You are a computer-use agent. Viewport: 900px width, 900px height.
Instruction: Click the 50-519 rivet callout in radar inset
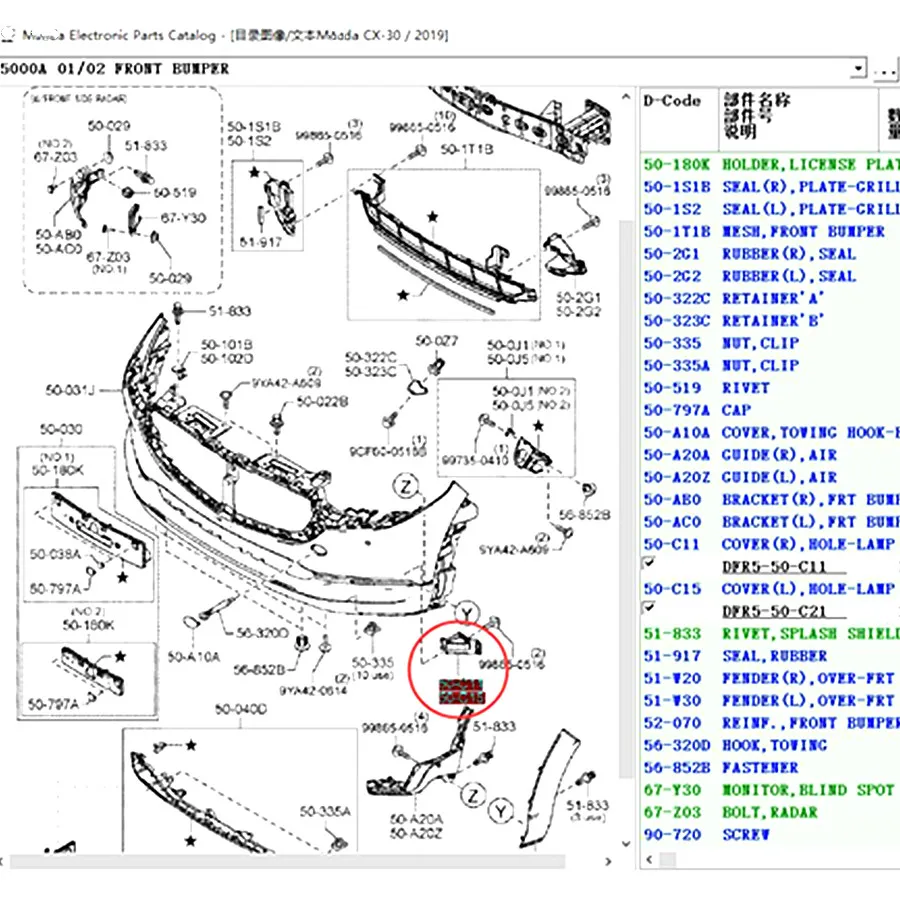point(175,193)
